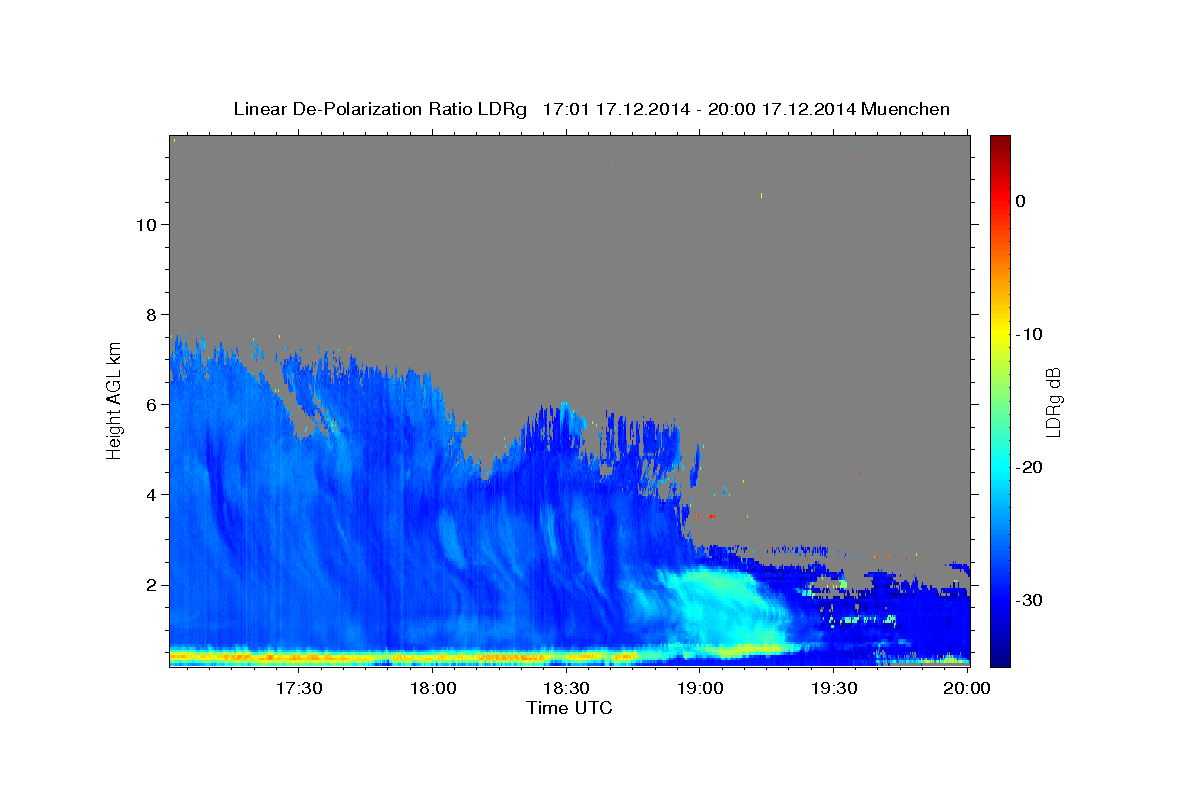Screen dimensions: 1200x800
Task: Click the 18:00 time tick label
Action: [x=433, y=688]
